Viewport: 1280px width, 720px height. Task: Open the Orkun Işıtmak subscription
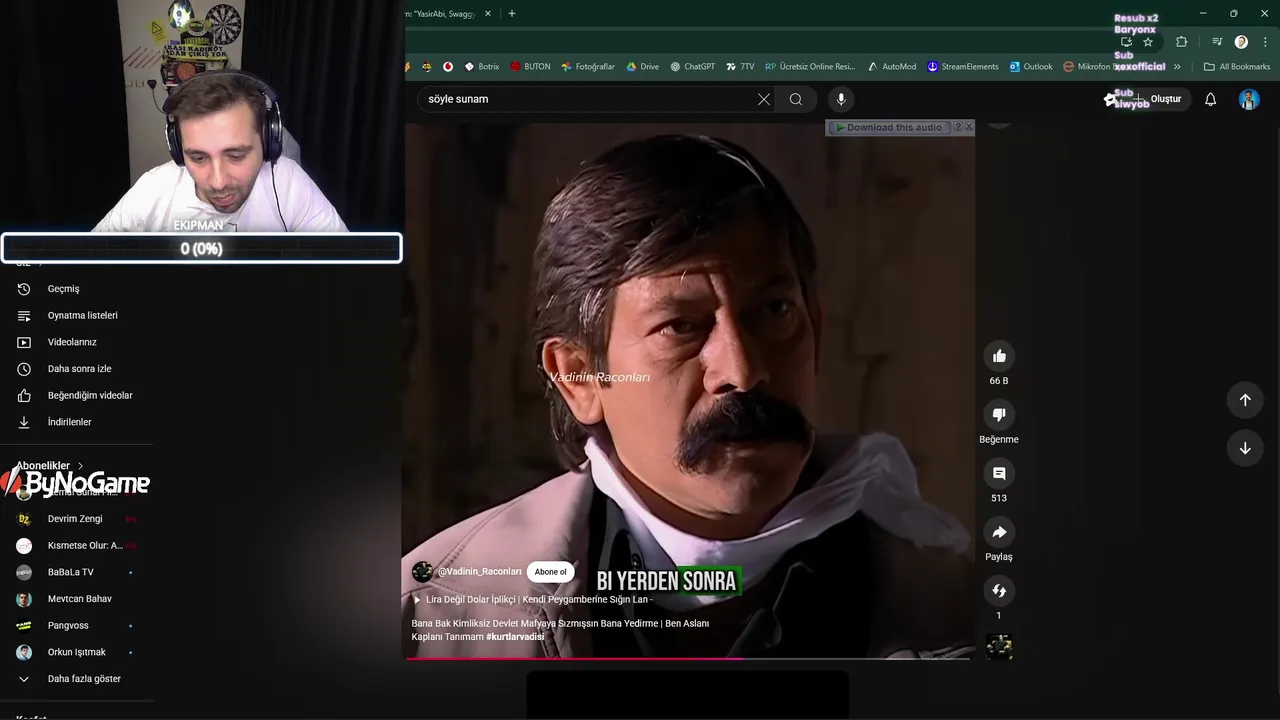(76, 652)
